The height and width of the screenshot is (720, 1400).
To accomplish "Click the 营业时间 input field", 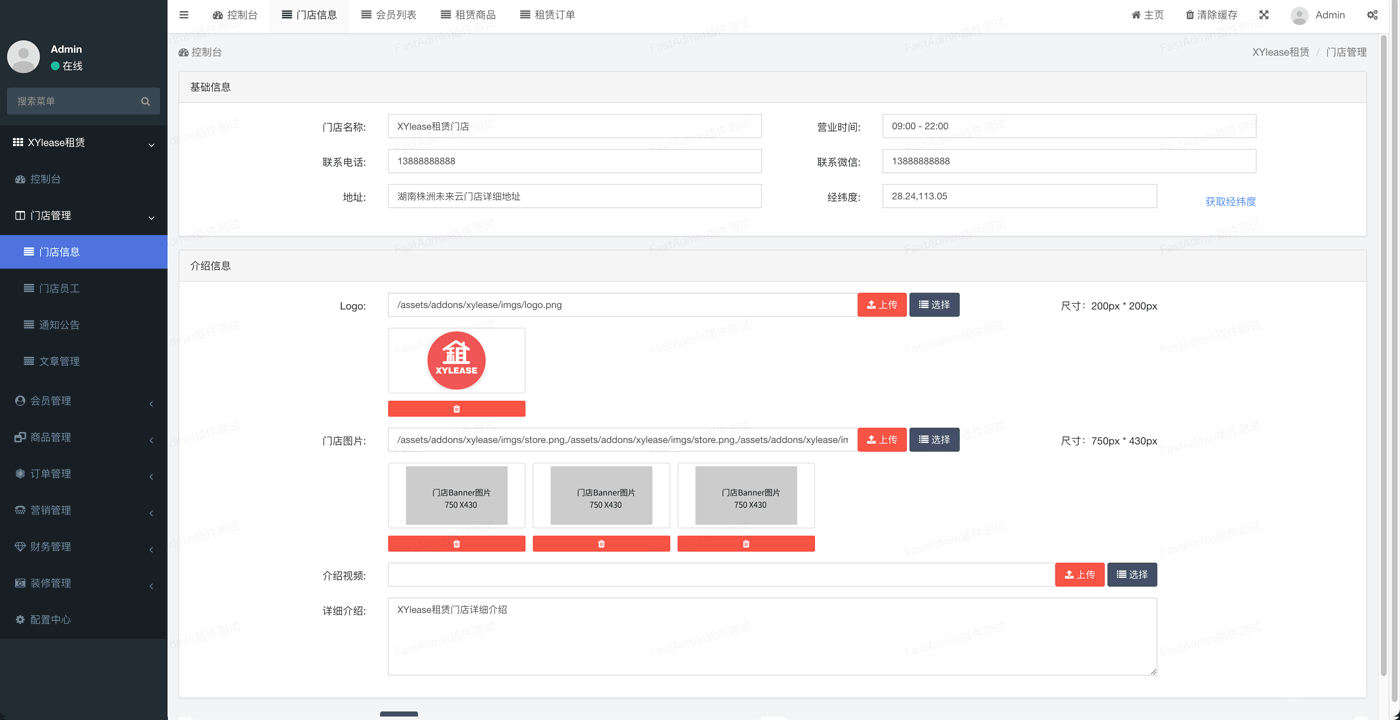I will 1069,126.
